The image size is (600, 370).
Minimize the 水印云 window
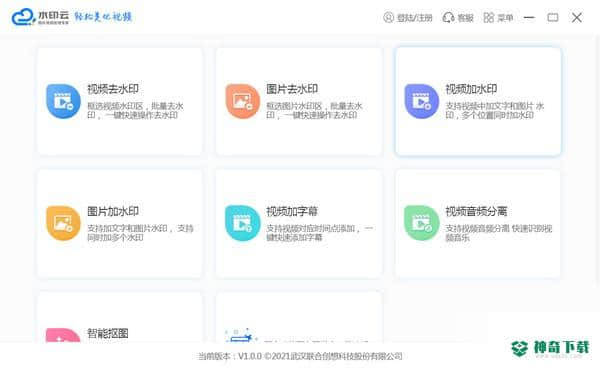[529, 18]
